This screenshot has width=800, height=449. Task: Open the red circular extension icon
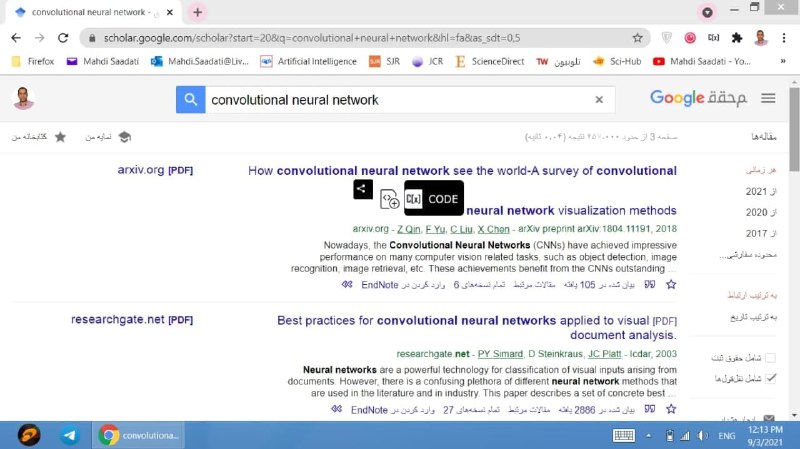690,38
